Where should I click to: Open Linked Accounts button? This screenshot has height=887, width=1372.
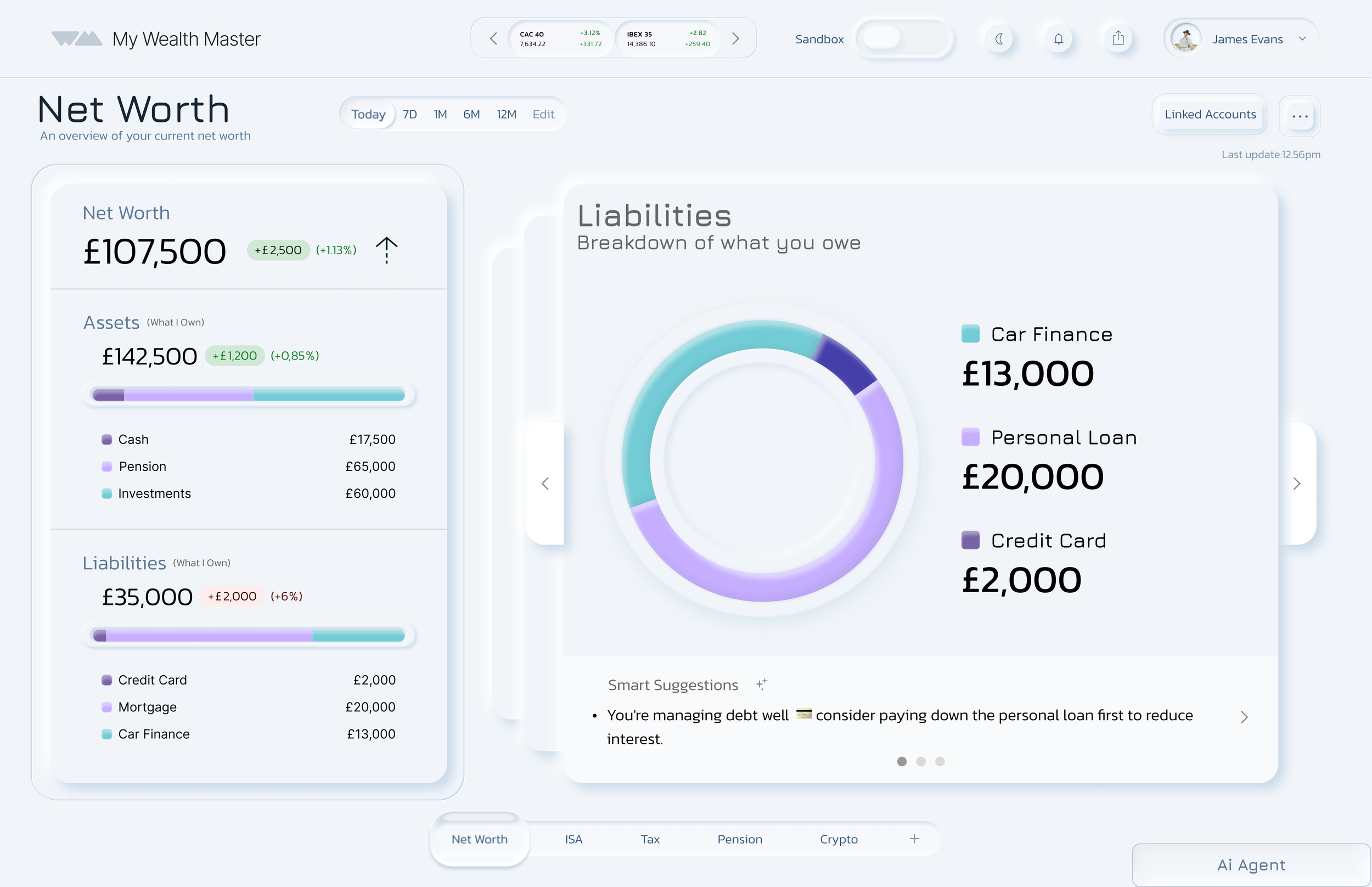click(x=1210, y=114)
